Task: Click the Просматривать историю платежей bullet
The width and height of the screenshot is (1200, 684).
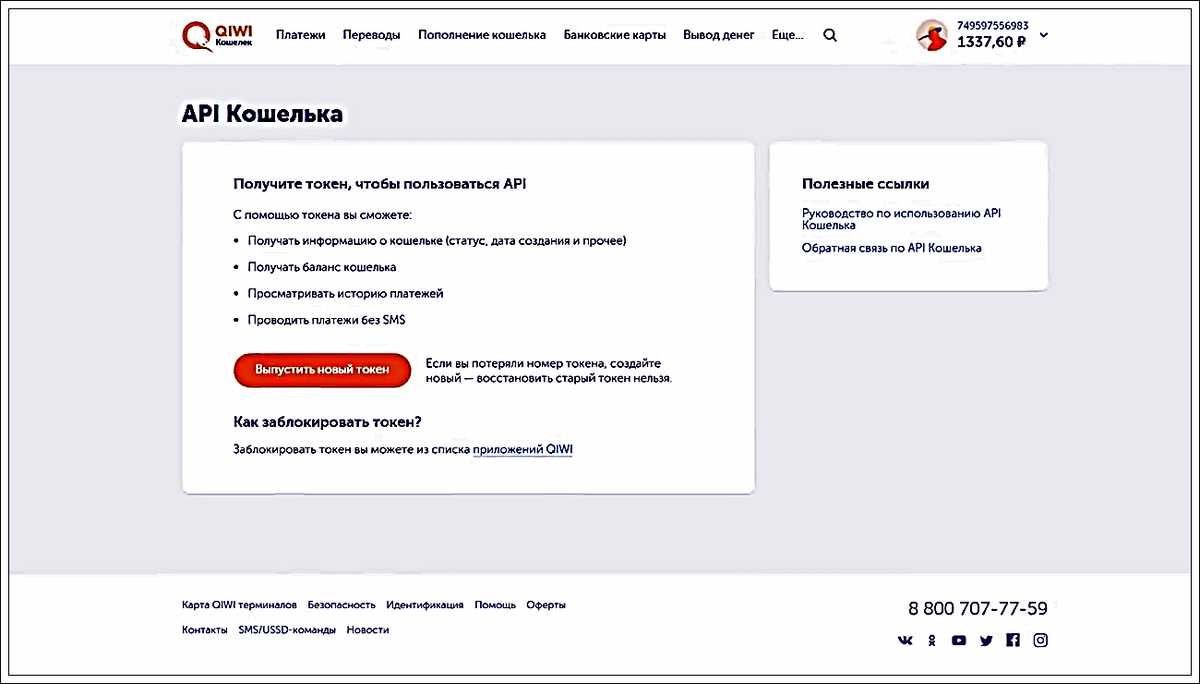Action: click(x=345, y=294)
